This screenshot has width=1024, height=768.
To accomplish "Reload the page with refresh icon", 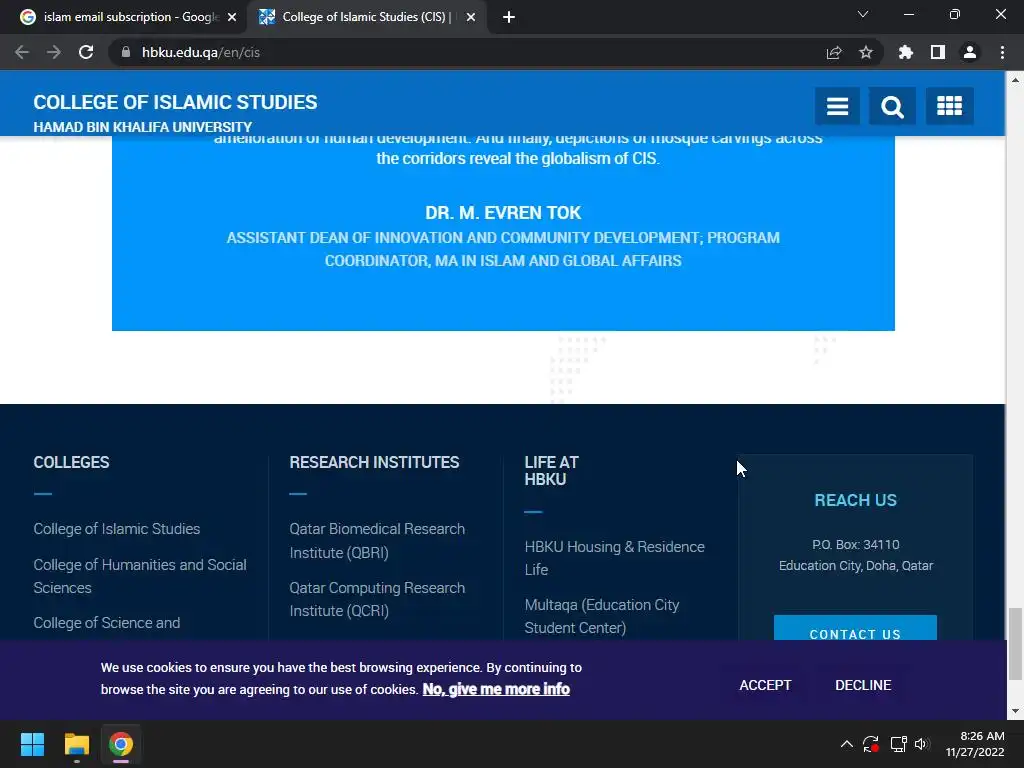I will coord(86,52).
